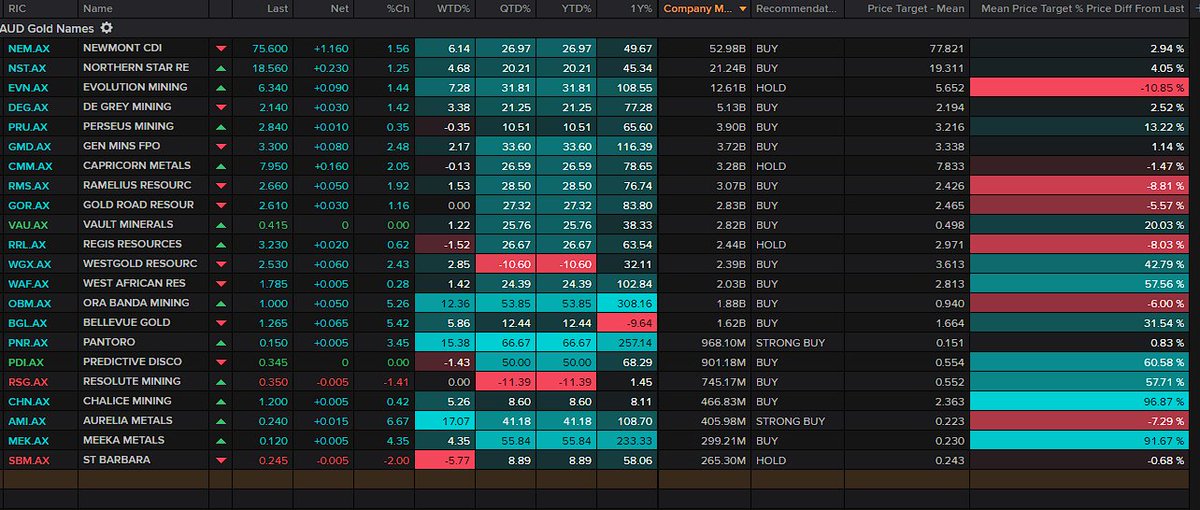
Task: Click trend arrow for De Grey Mining
Action: pos(221,107)
